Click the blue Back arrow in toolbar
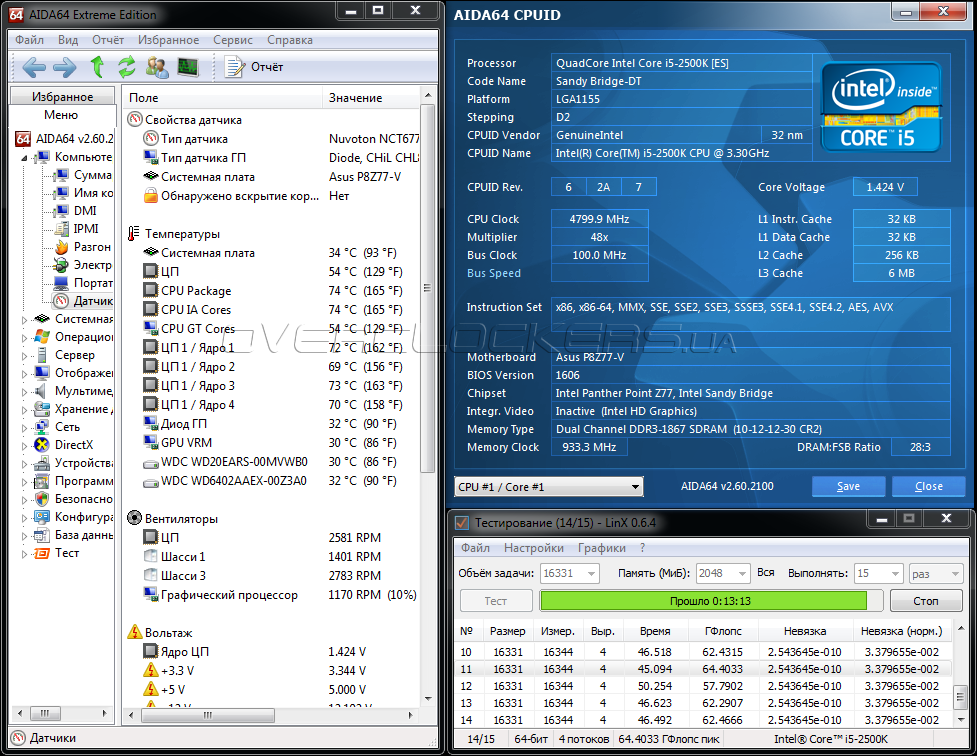Screen dimensions: 977x756 point(34,67)
